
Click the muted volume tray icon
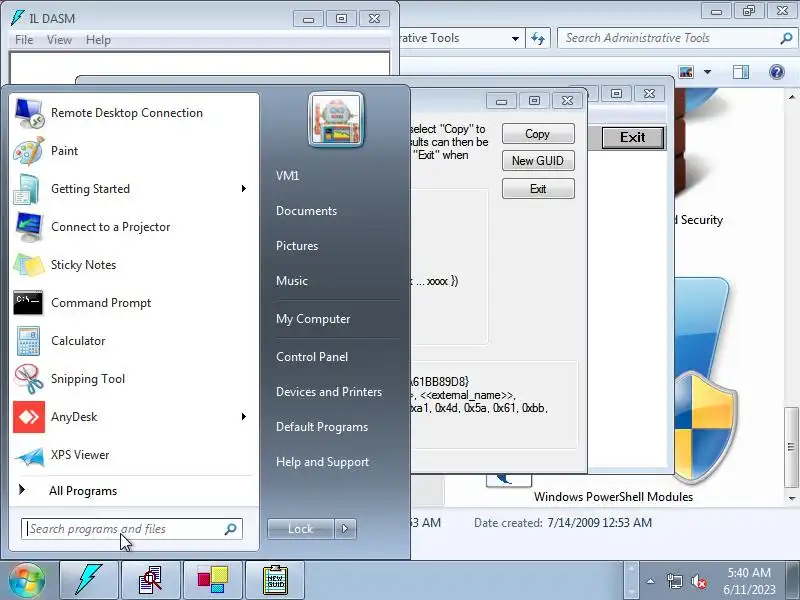698,581
